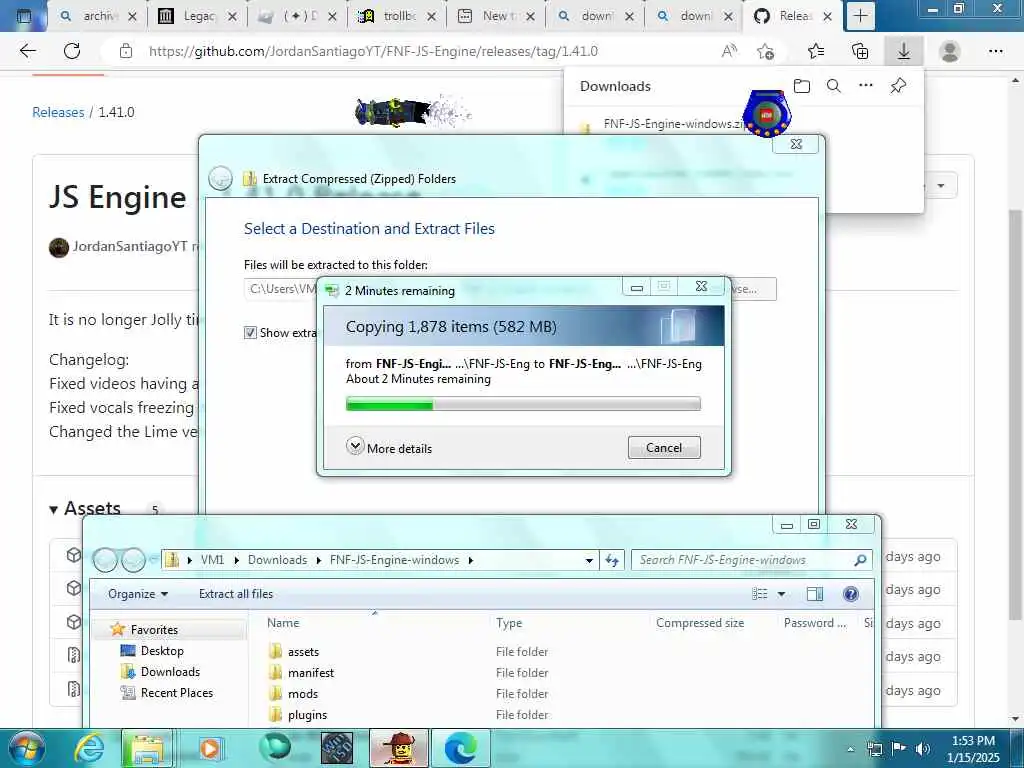The width and height of the screenshot is (1024, 768).
Task: Reload the GitHub releases page
Action: pyautogui.click(x=72, y=51)
